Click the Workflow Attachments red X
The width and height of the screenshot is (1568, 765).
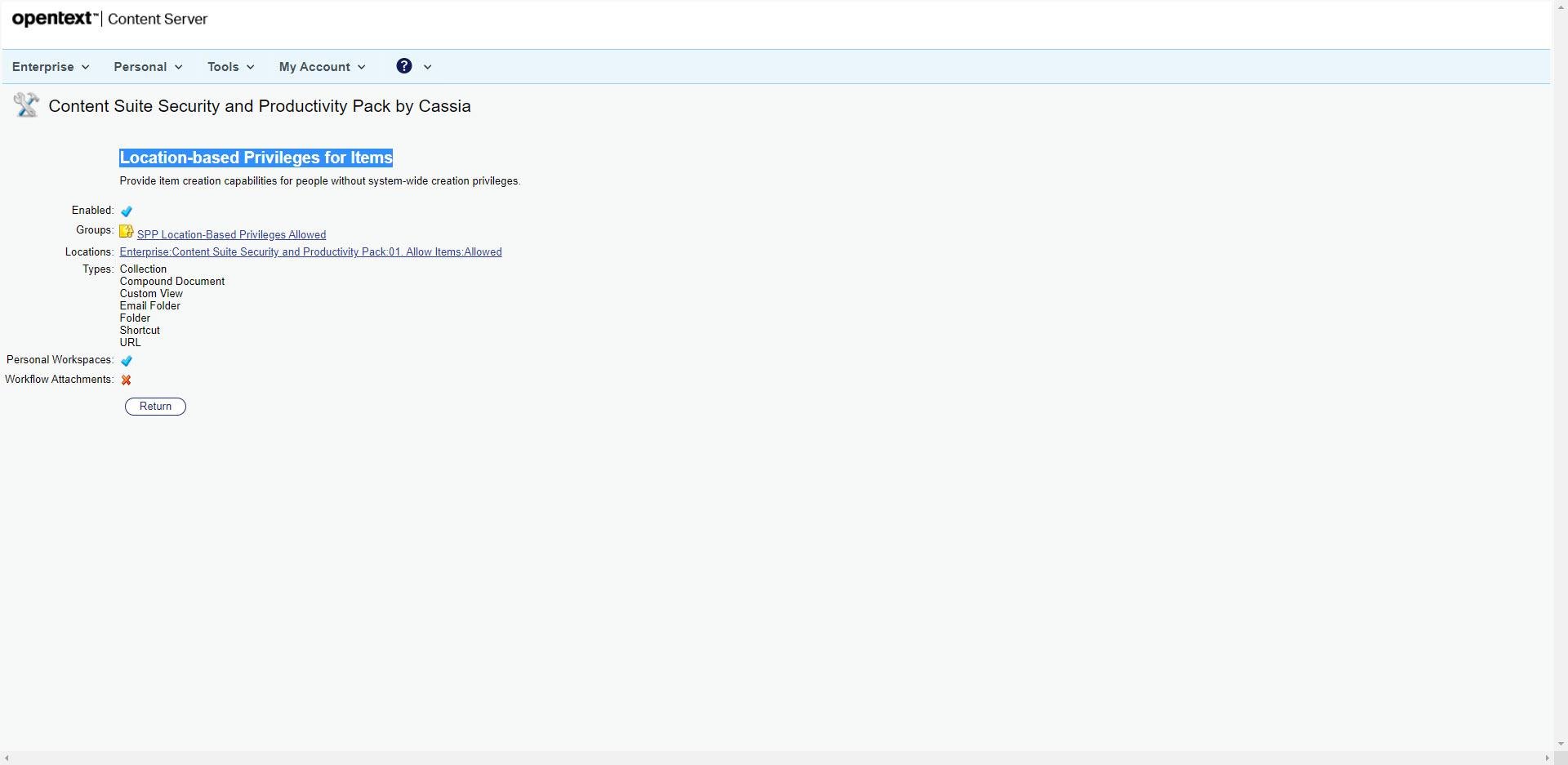tap(126, 380)
